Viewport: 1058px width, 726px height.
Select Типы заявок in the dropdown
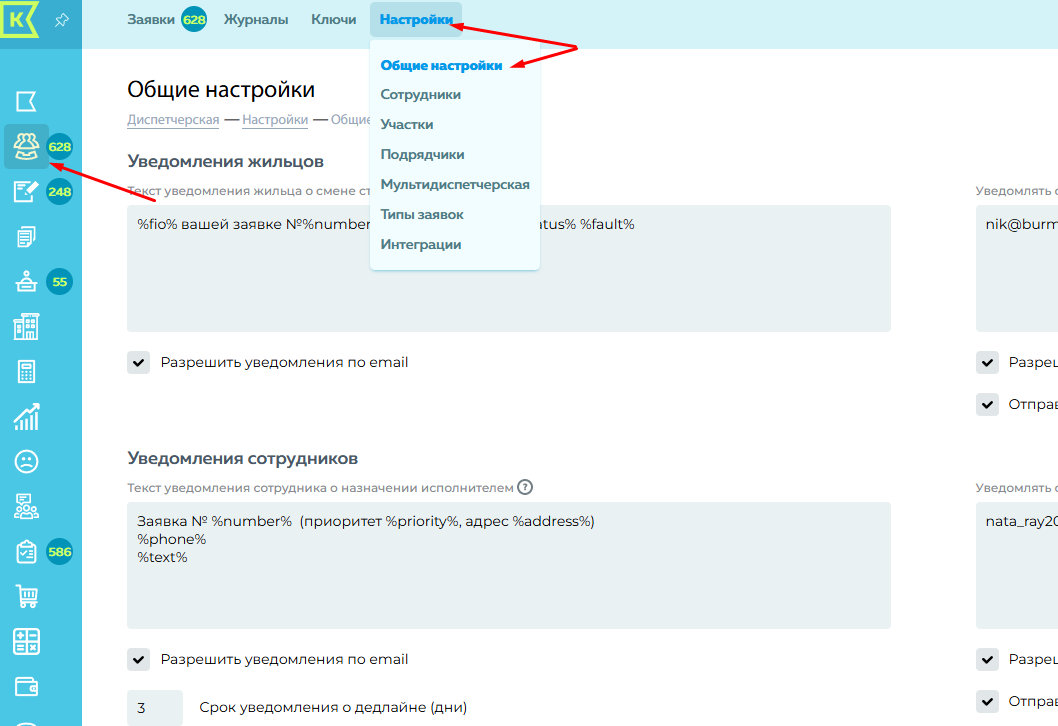(x=421, y=214)
